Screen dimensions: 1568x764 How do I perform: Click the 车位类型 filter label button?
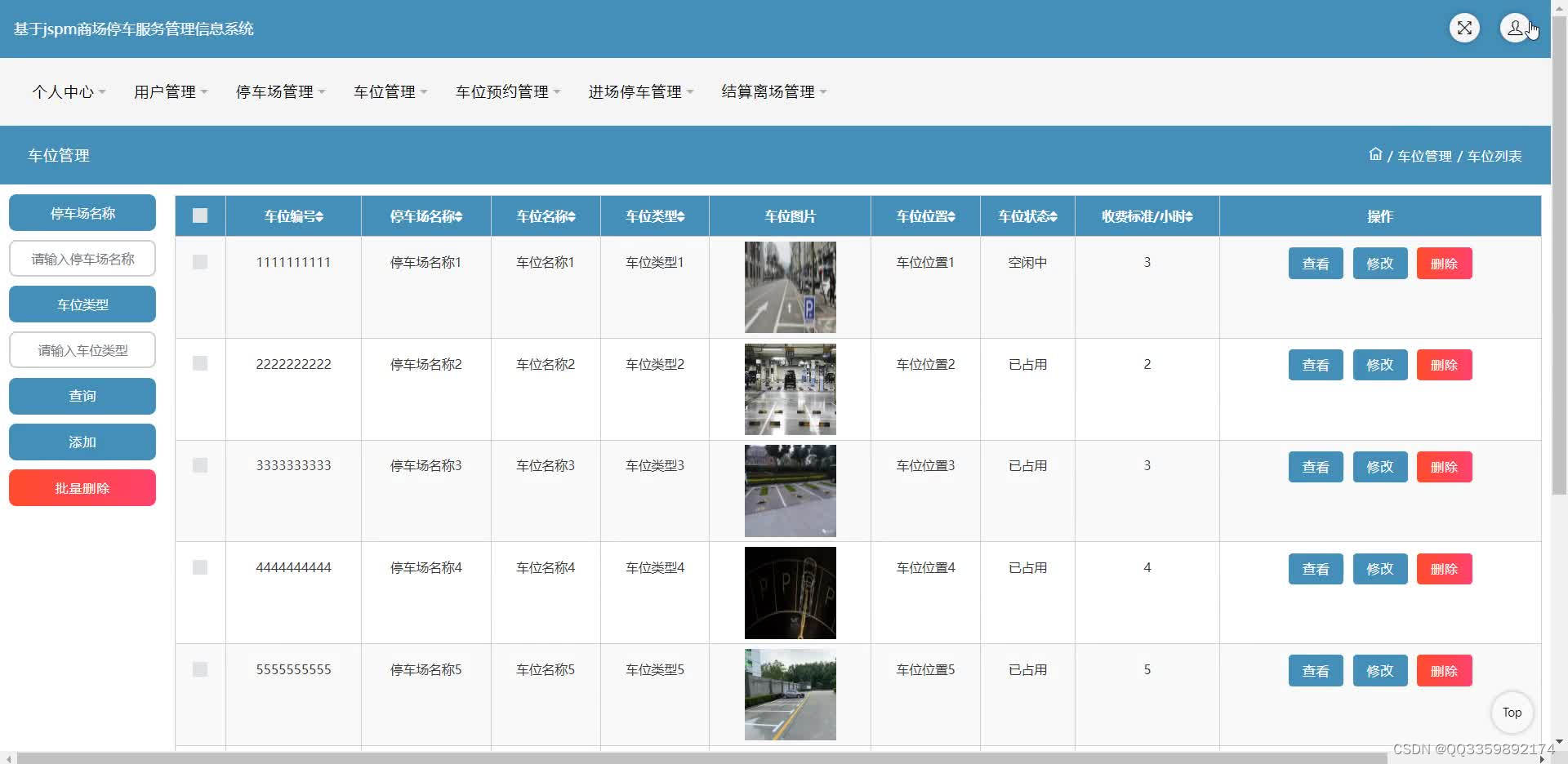coord(82,304)
